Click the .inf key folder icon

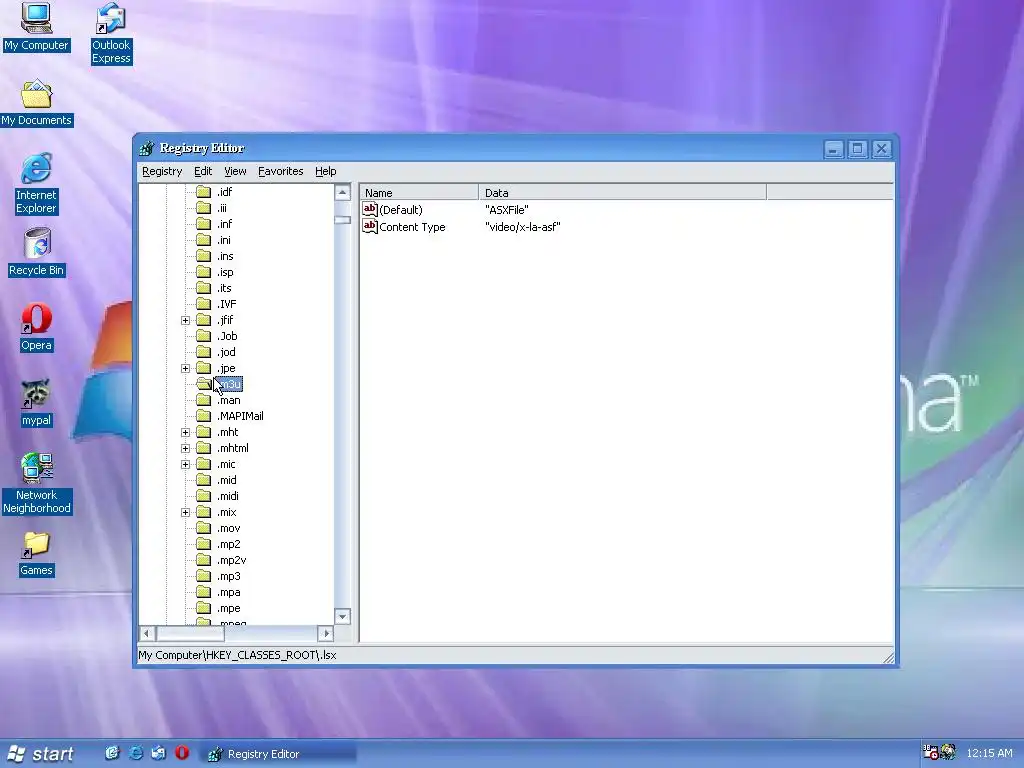pyautogui.click(x=204, y=223)
